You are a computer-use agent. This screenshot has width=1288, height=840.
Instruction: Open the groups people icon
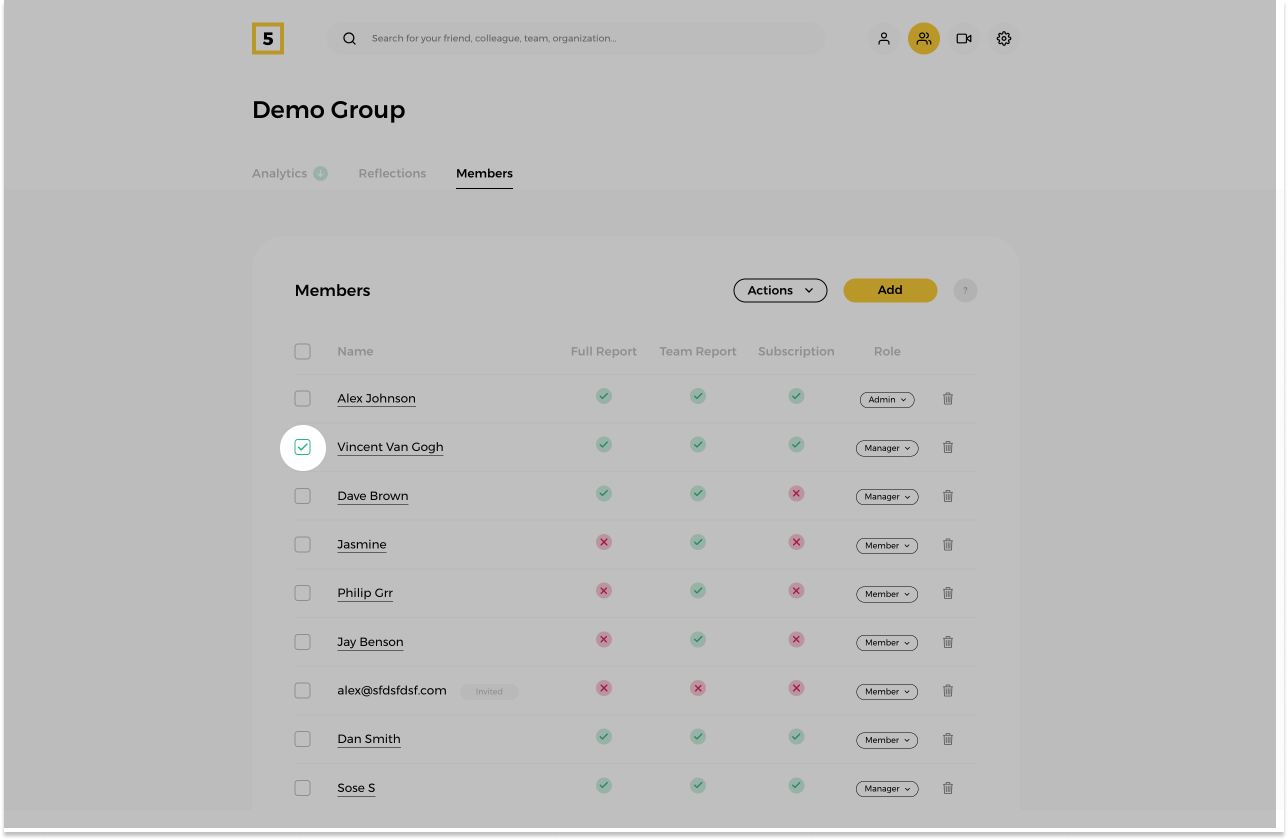[923, 39]
